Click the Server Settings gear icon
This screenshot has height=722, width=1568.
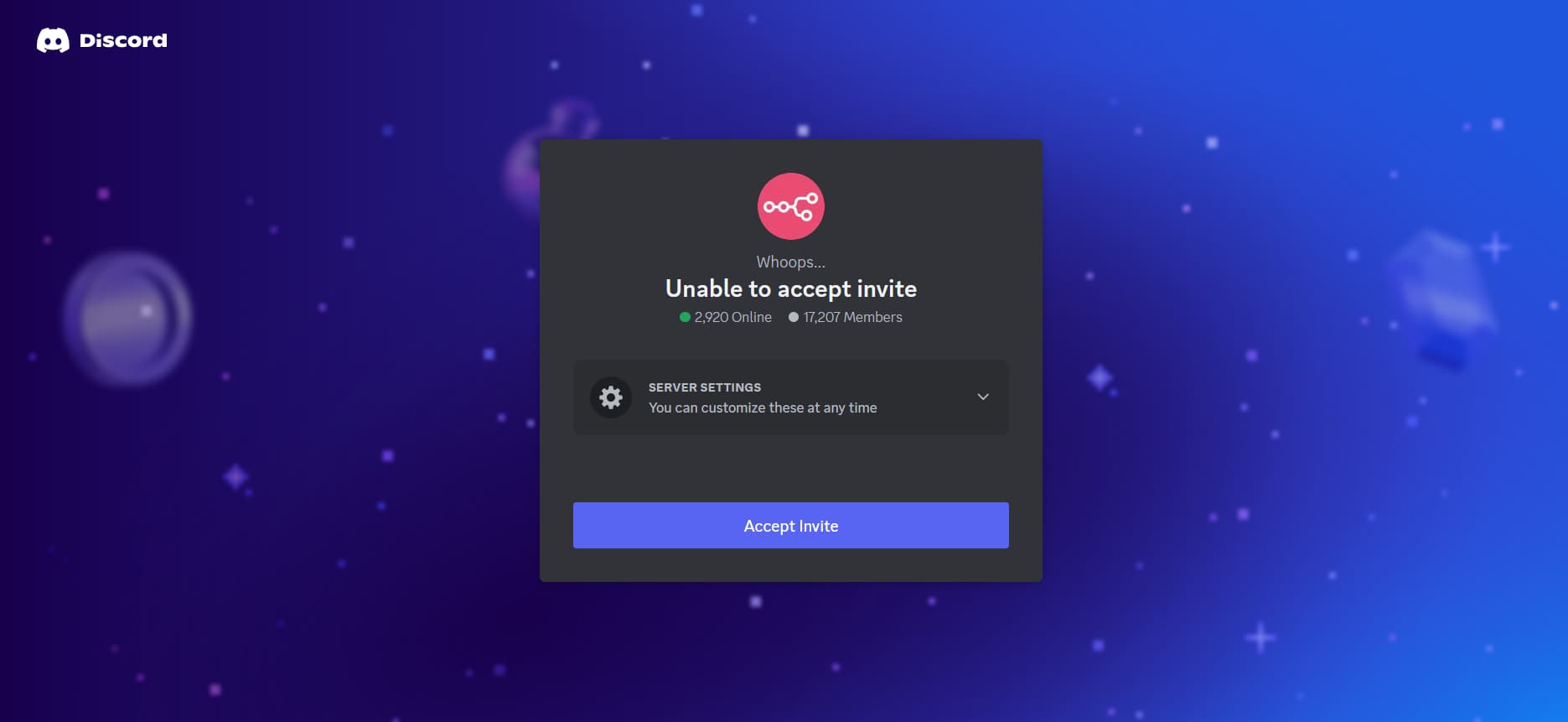click(x=611, y=397)
